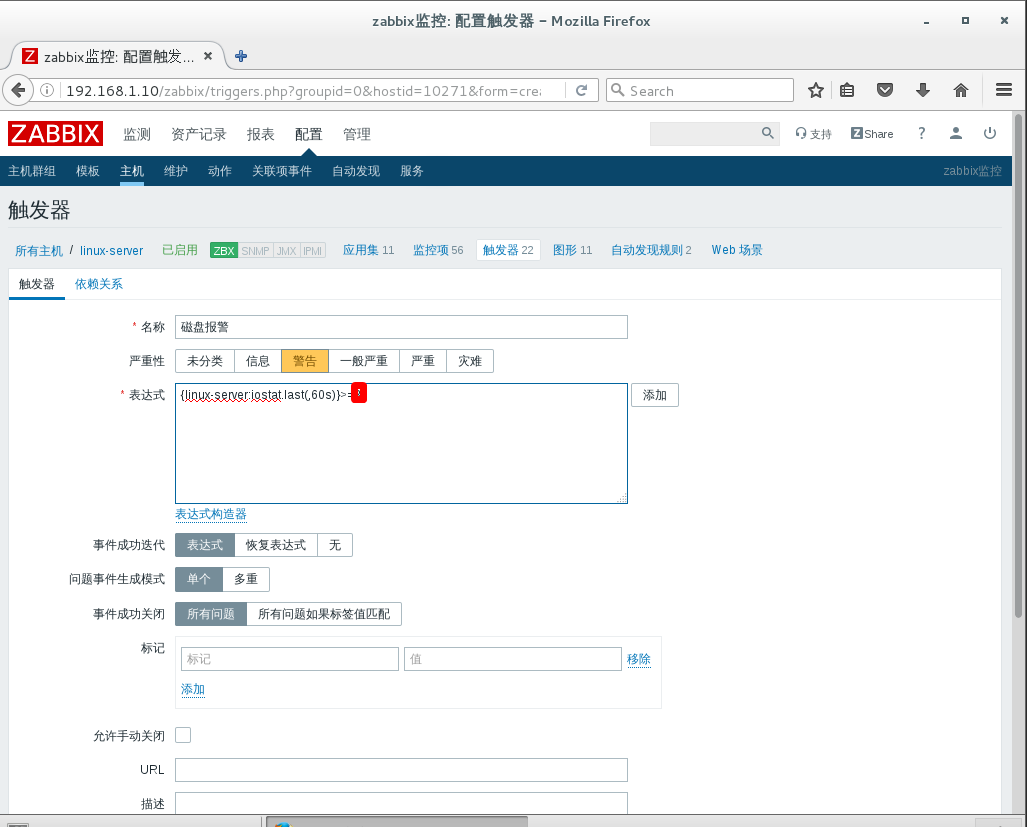Image resolution: width=1027 pixels, height=827 pixels.
Task: Click the Firefox Search bar
Action: pos(700,90)
